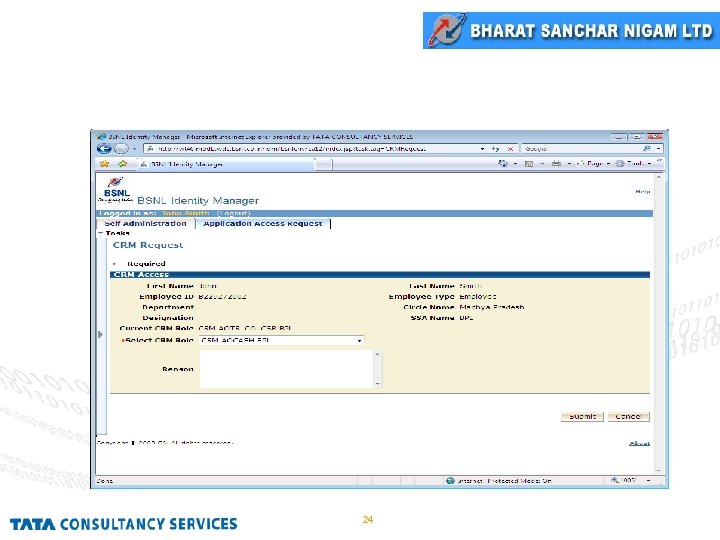The image size is (720, 540).
Task: Open a new blank browser tab
Action: 324,164
